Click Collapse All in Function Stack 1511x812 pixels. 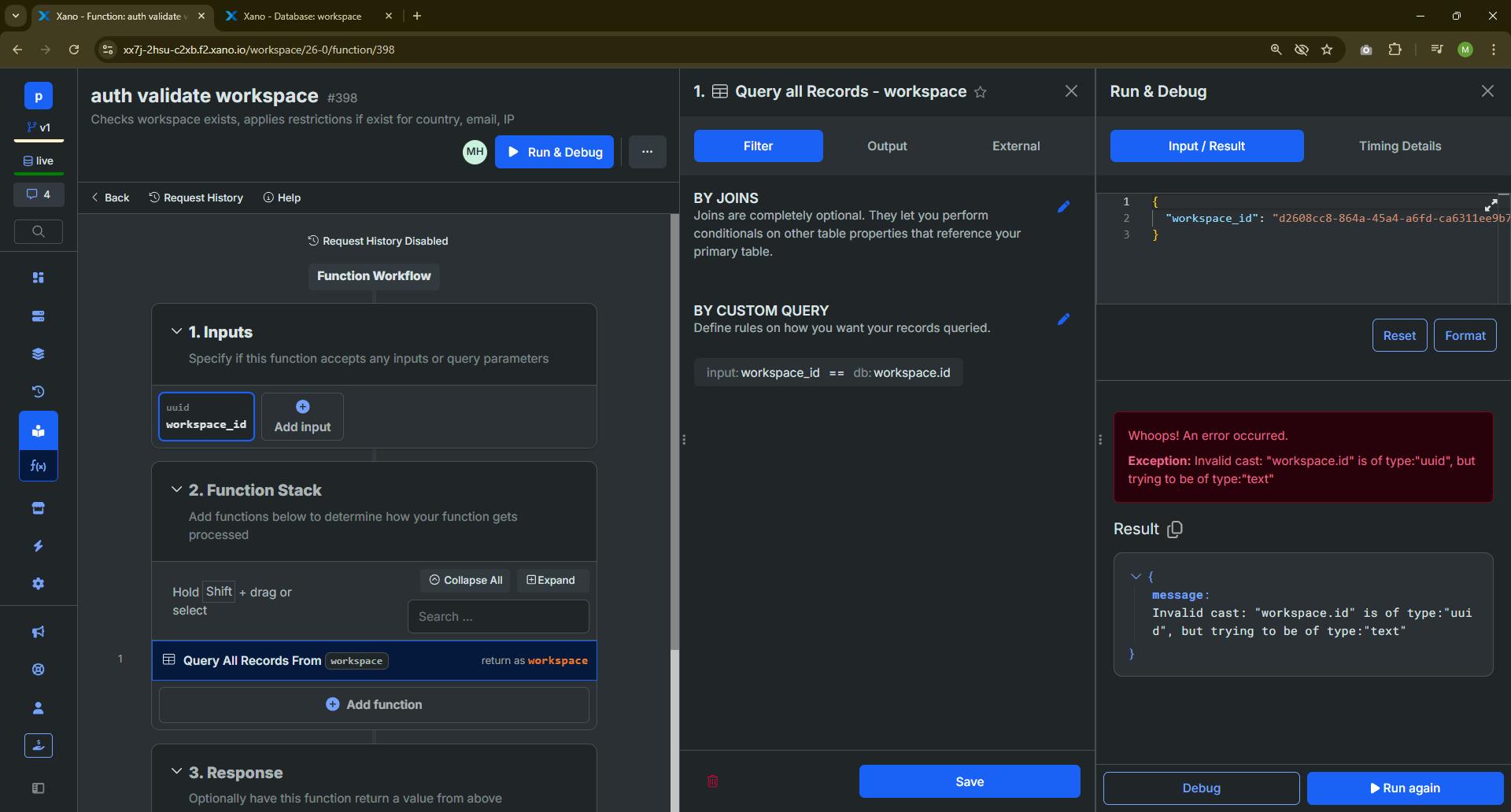coord(466,581)
